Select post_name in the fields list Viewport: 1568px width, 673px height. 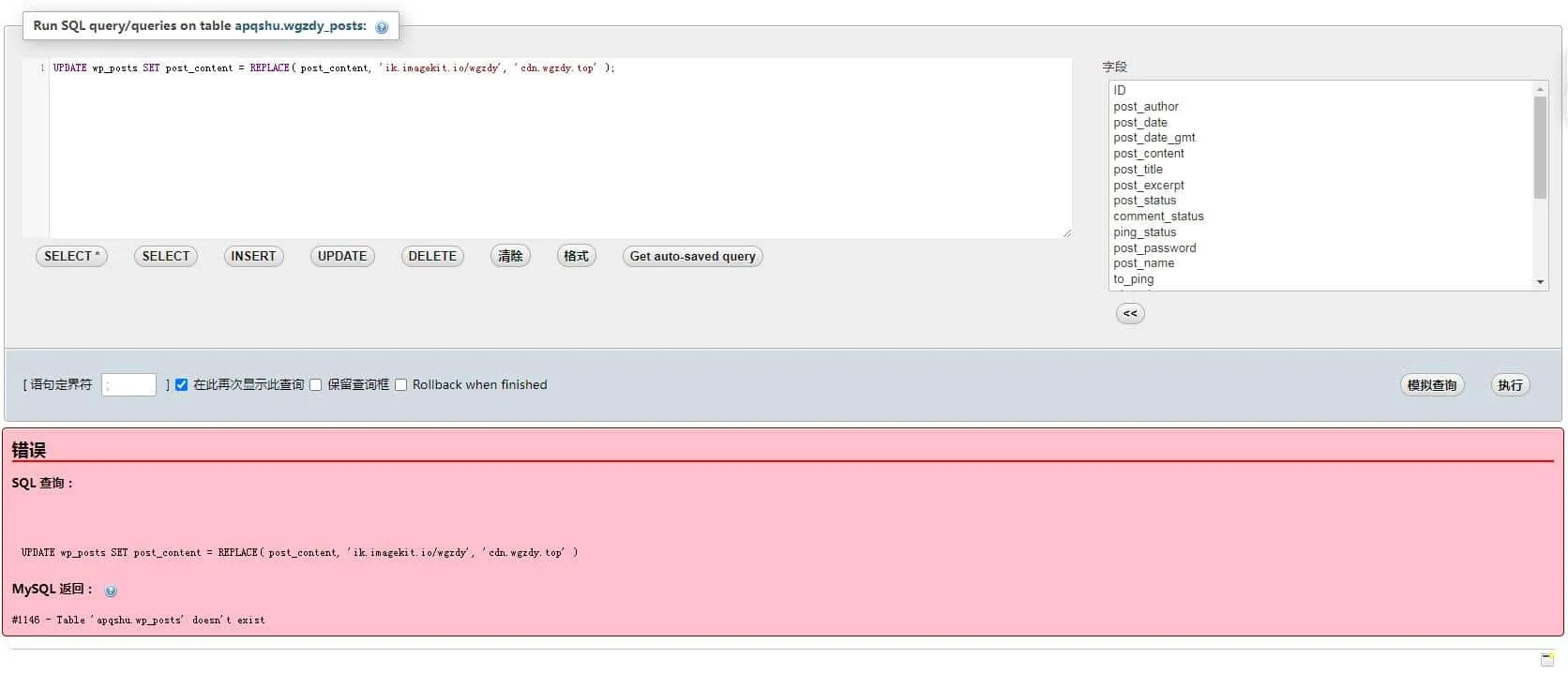(x=1321, y=263)
